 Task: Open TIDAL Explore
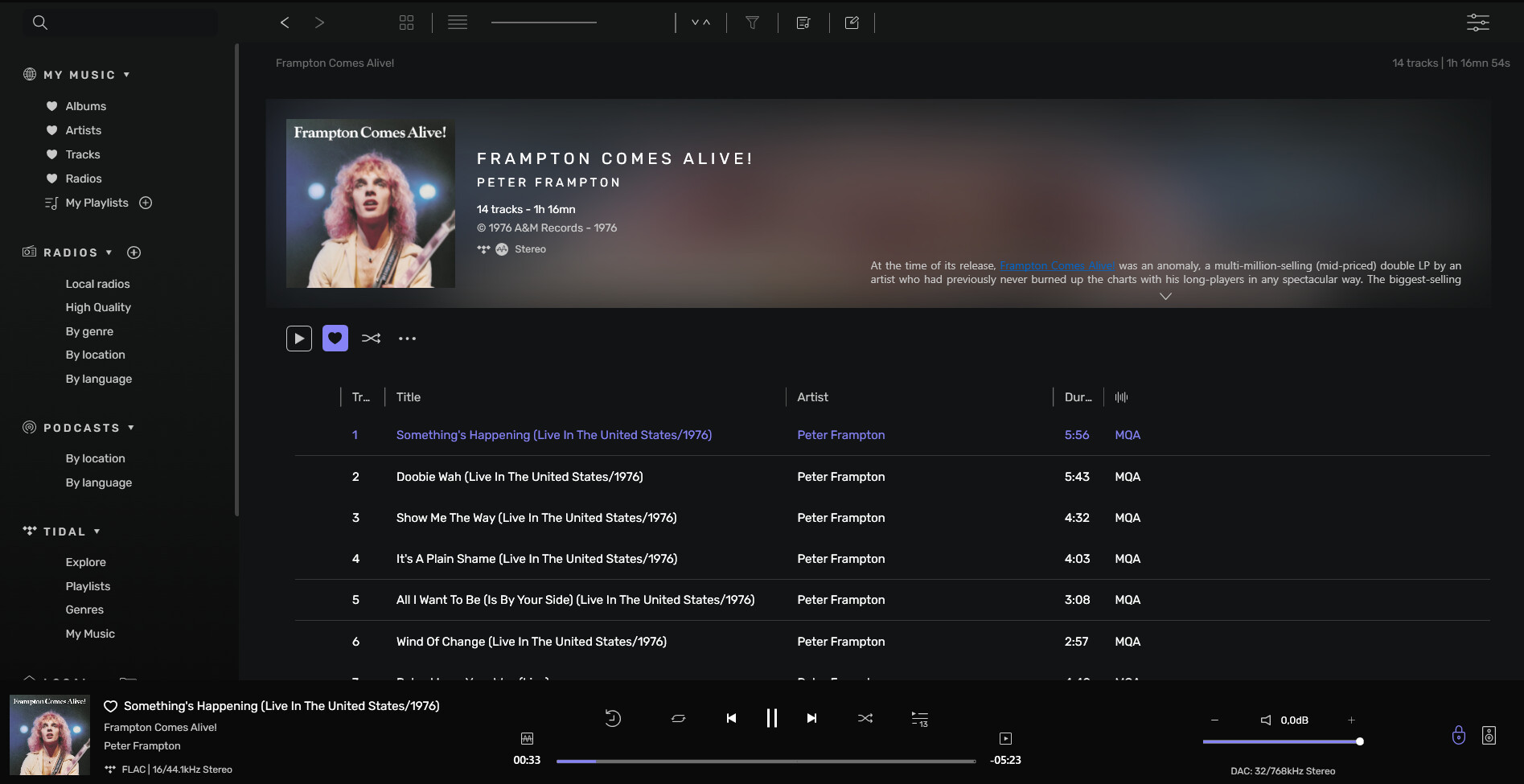[86, 562]
